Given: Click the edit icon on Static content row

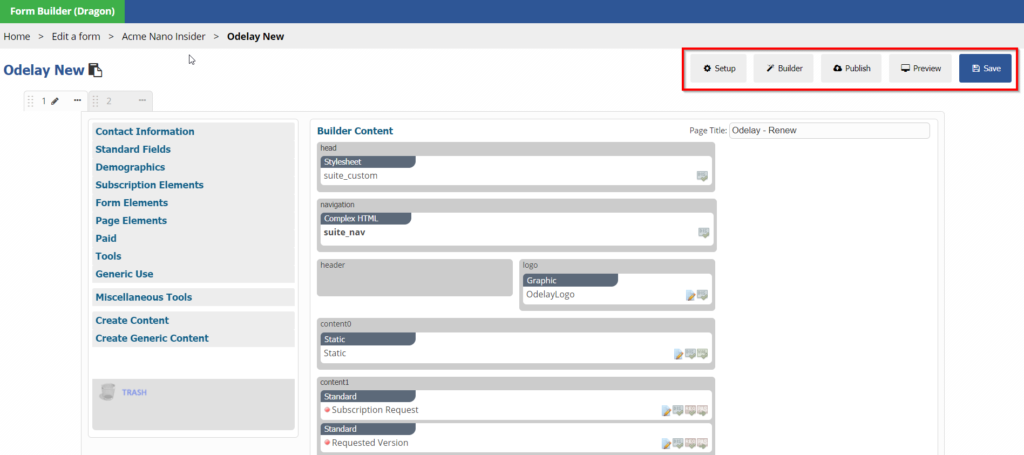Looking at the screenshot, I should click(679, 354).
